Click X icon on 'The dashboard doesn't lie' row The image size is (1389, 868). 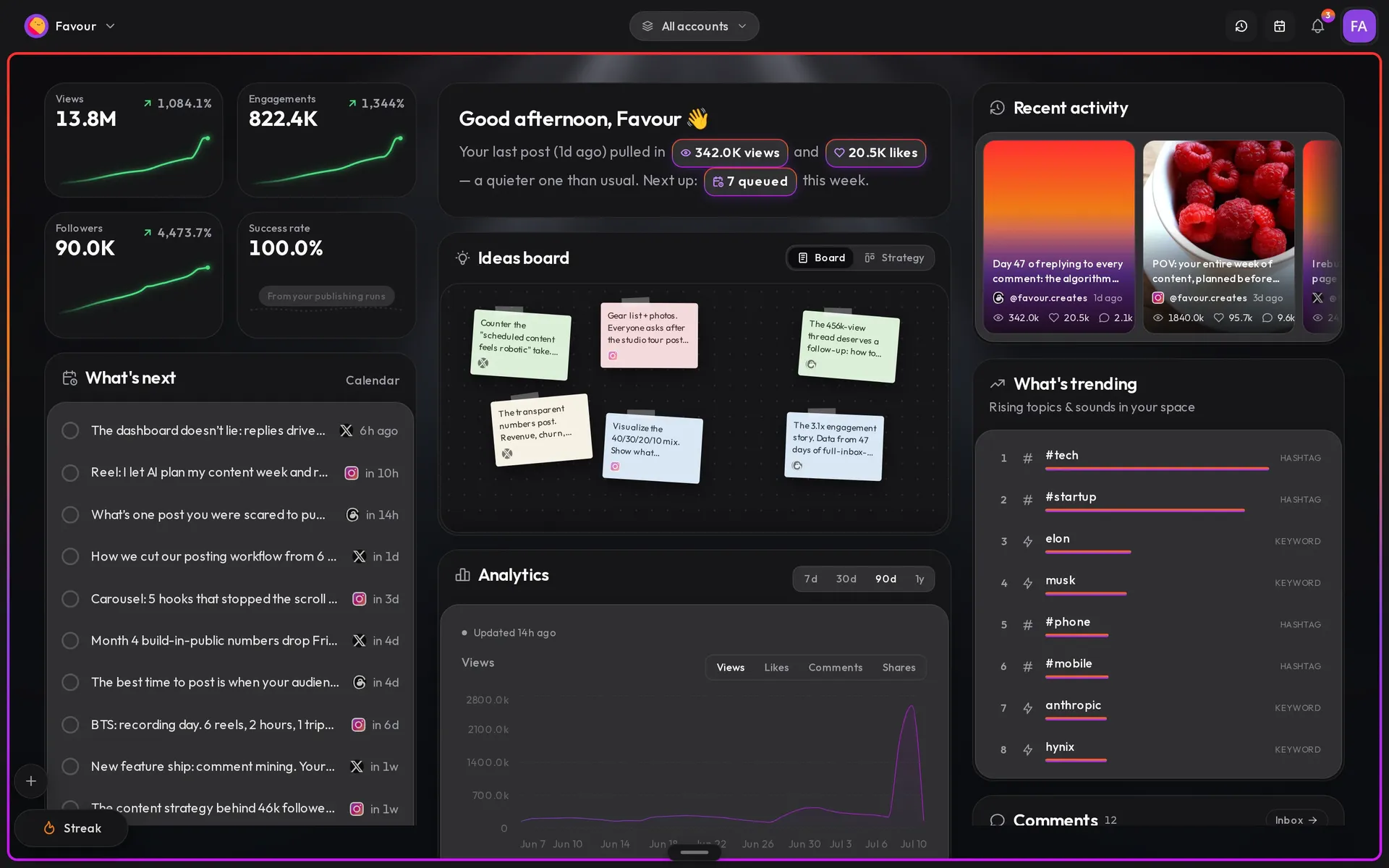[347, 430]
